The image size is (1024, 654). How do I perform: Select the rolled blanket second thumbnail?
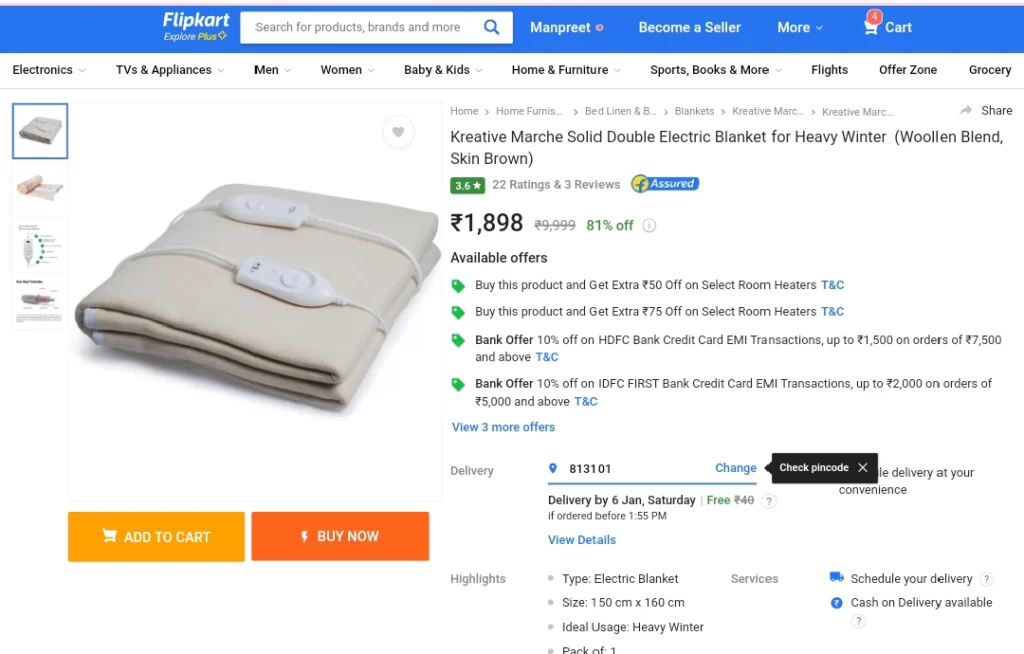[x=40, y=188]
